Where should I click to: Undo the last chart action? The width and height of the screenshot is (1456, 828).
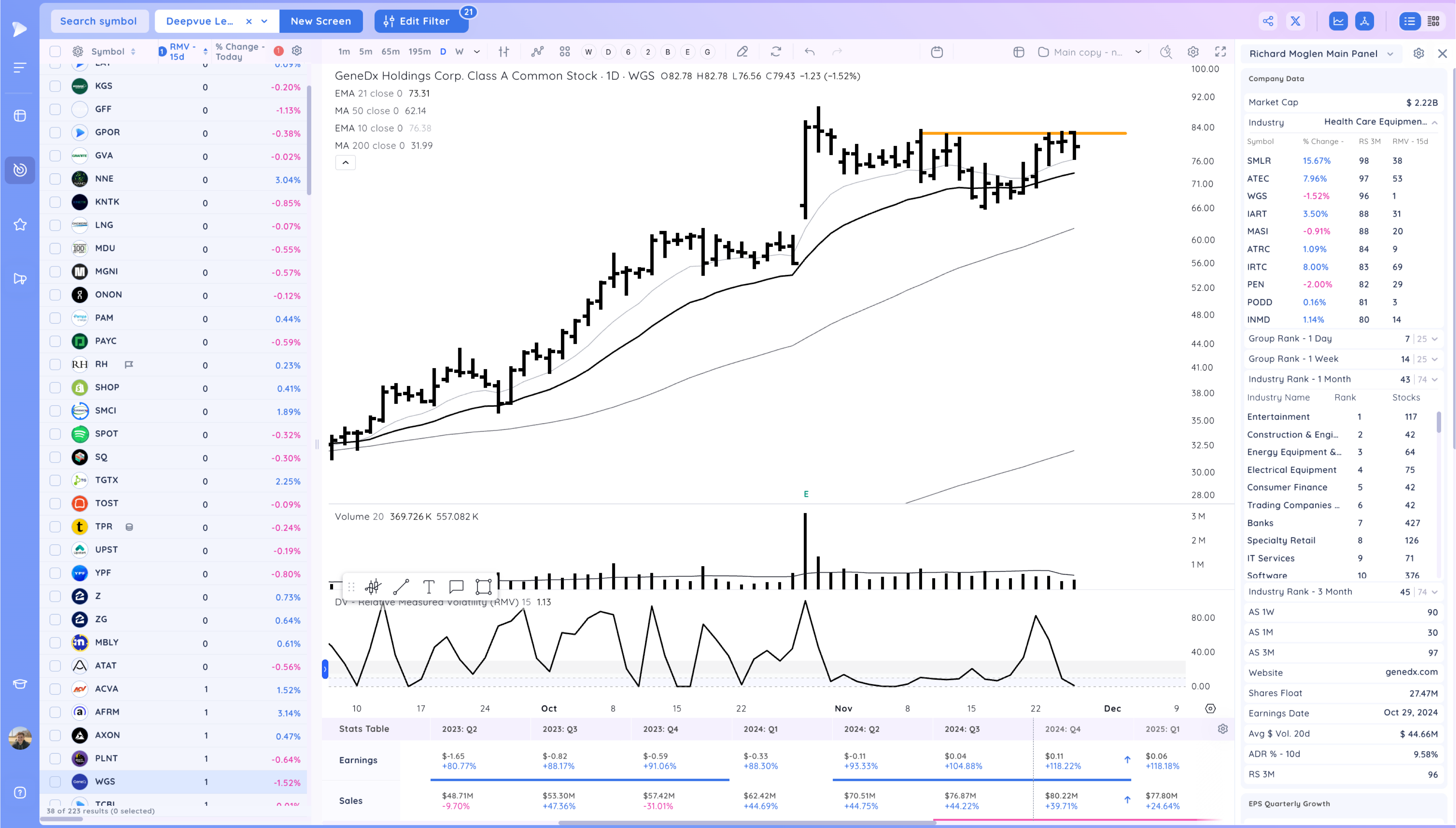pos(809,52)
